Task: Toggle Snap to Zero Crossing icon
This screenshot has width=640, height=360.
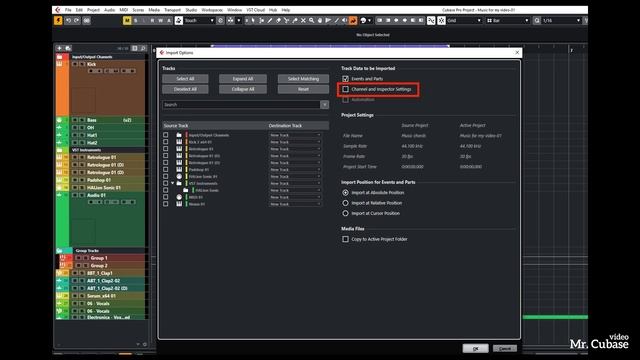Action: [431, 20]
